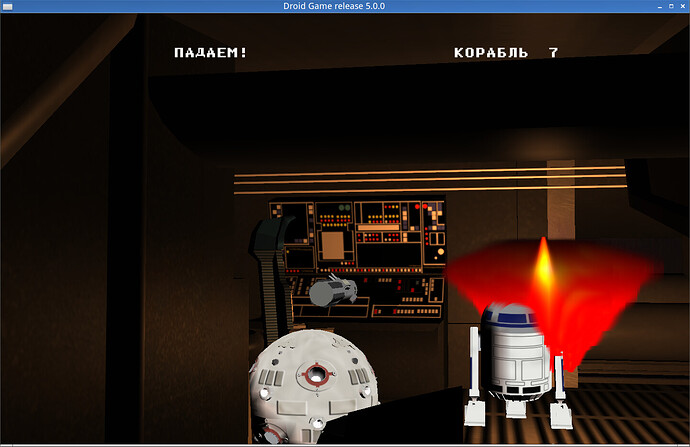Click the ship counter number 7
Viewport: 690px width, 447px height.
pos(553,53)
